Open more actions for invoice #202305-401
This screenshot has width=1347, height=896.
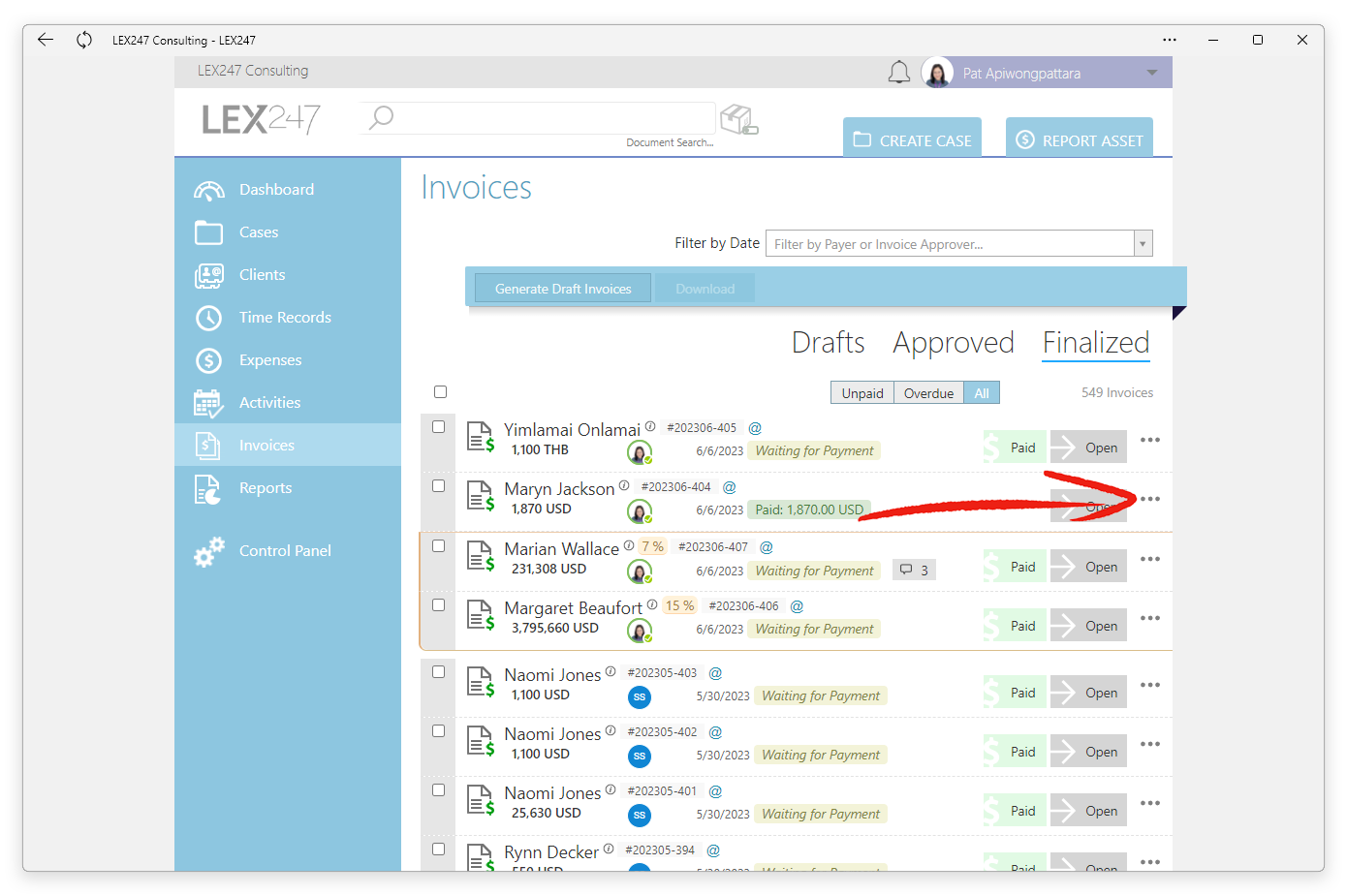[x=1150, y=803]
